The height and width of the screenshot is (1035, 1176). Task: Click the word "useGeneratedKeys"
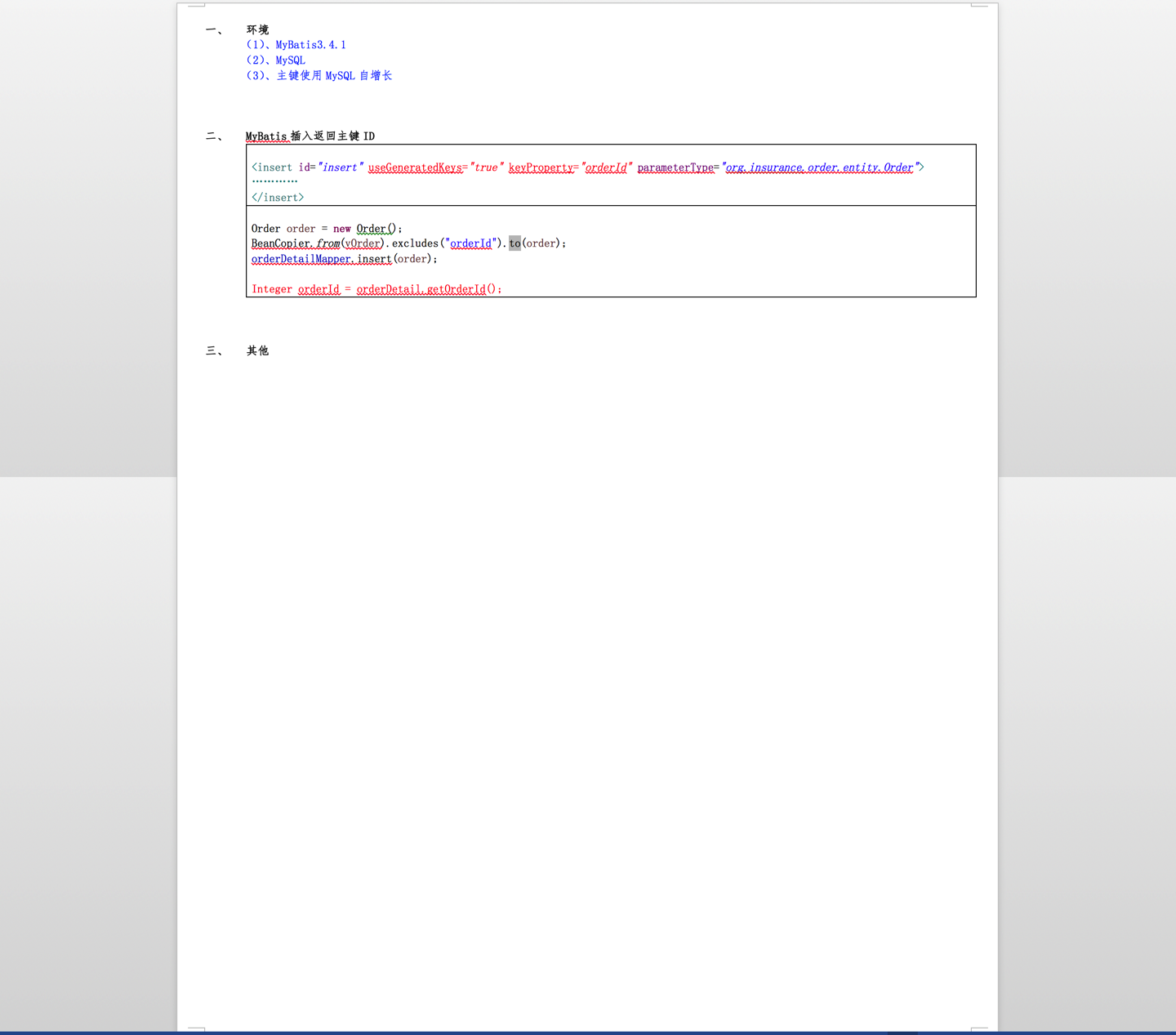coord(415,167)
